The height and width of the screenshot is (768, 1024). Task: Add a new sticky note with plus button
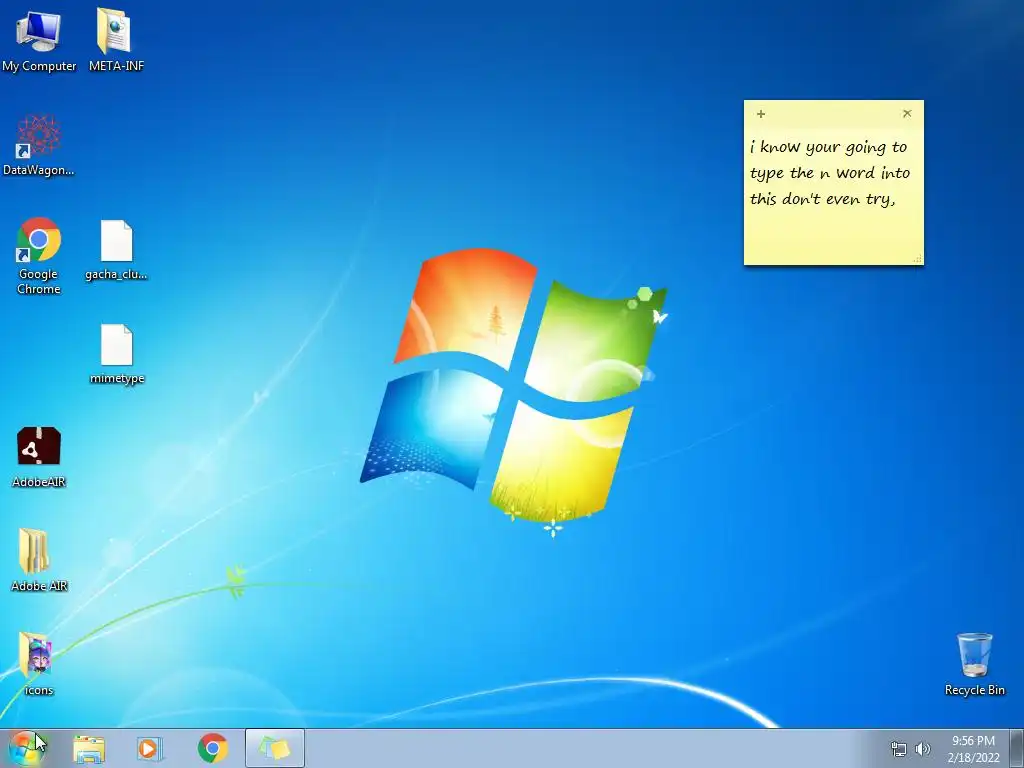(761, 114)
